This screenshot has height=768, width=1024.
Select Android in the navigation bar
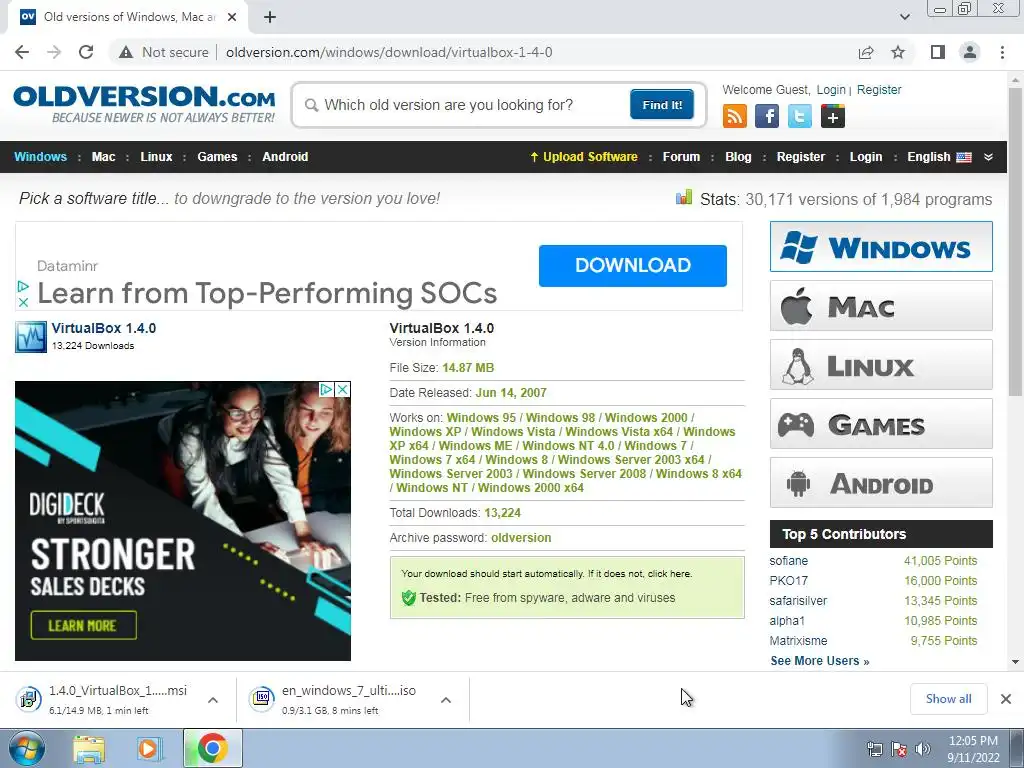coord(285,157)
